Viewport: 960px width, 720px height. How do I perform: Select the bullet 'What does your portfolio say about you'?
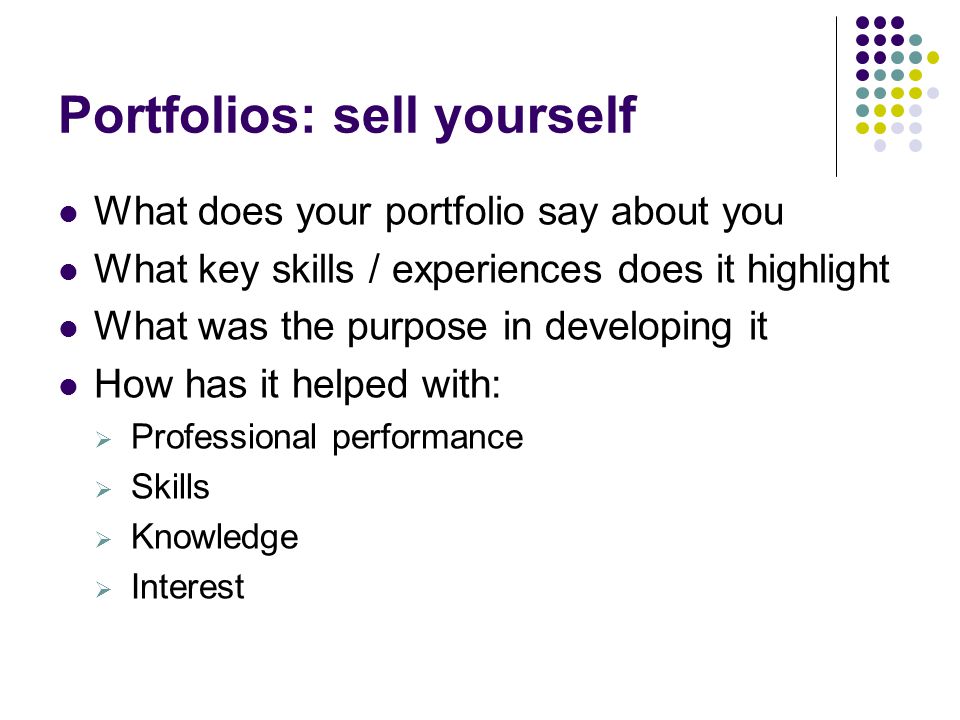438,212
